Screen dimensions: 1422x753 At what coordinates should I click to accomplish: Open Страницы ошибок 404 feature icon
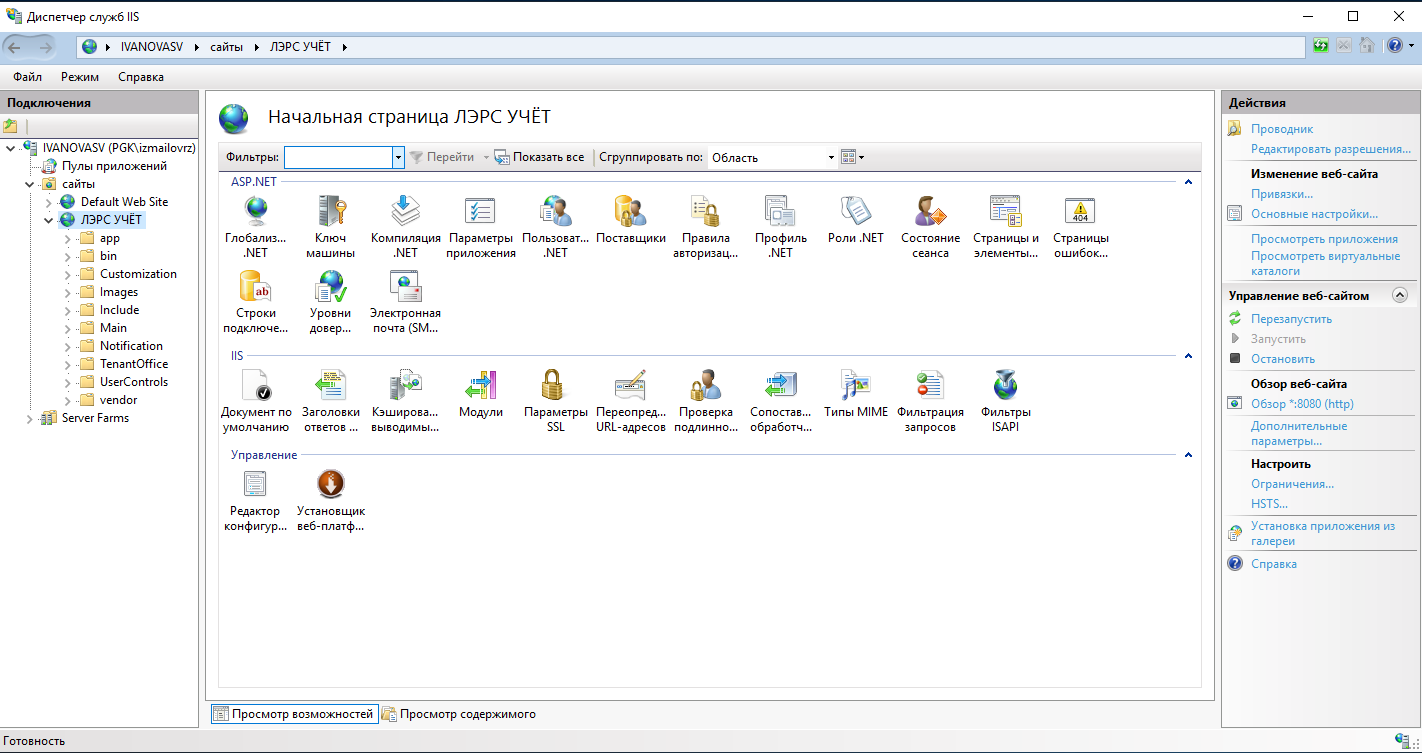tap(1081, 211)
